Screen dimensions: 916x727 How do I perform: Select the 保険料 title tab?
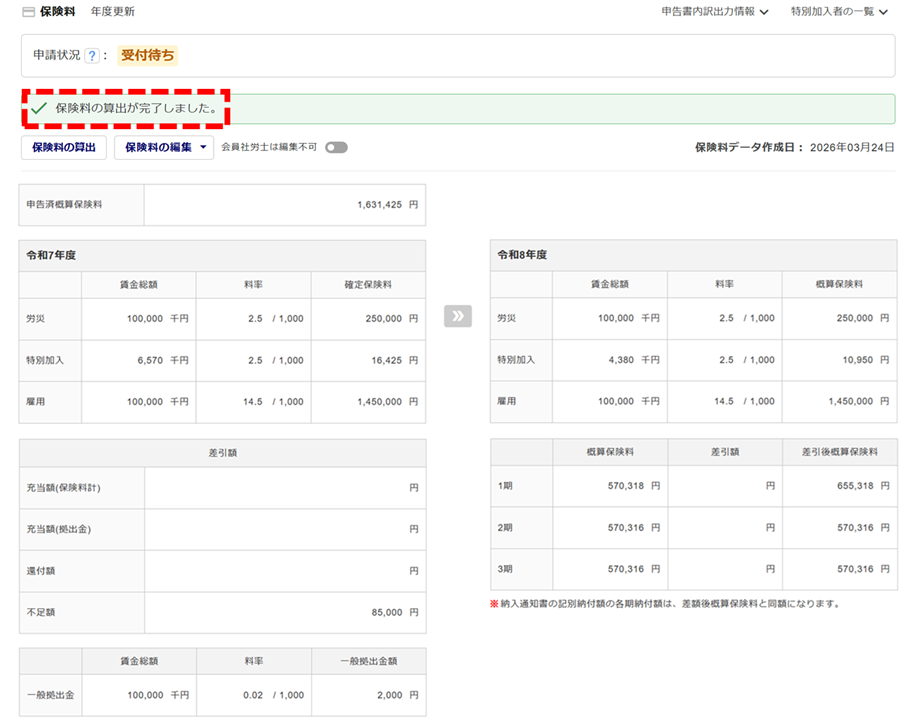coord(58,12)
